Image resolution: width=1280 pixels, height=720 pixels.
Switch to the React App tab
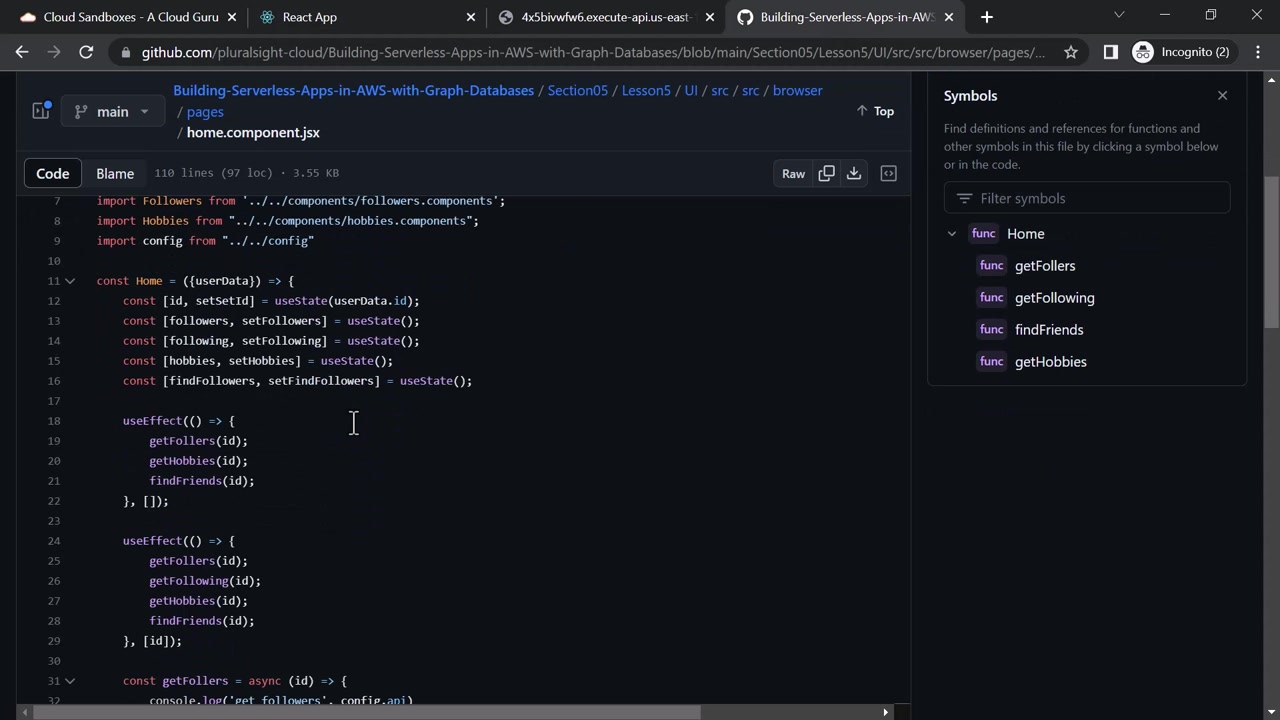pos(310,17)
